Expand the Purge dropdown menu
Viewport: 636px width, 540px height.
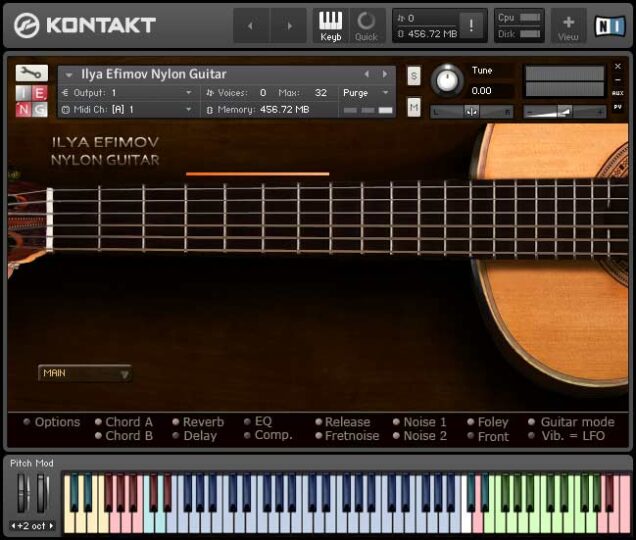tap(366, 93)
